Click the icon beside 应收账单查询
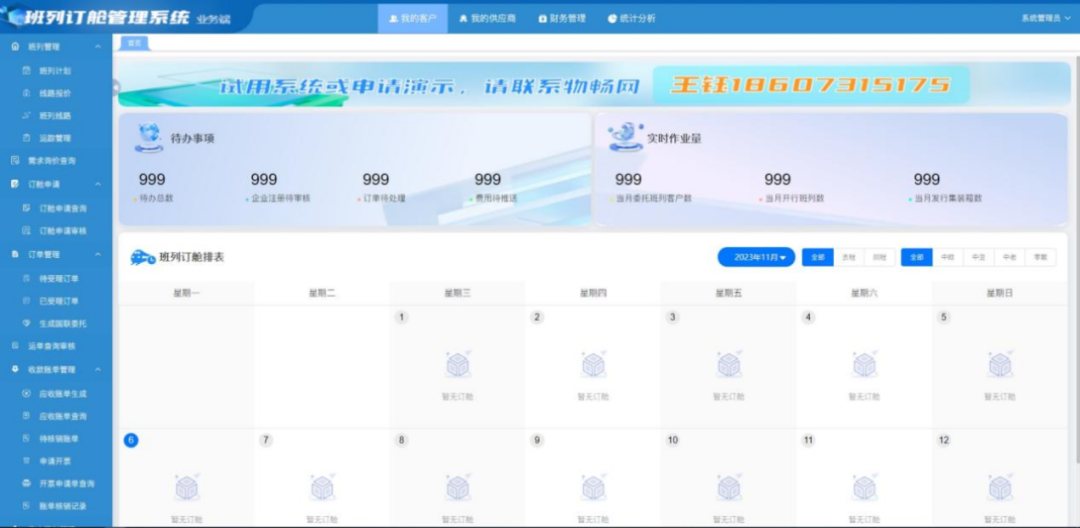 pos(27,416)
